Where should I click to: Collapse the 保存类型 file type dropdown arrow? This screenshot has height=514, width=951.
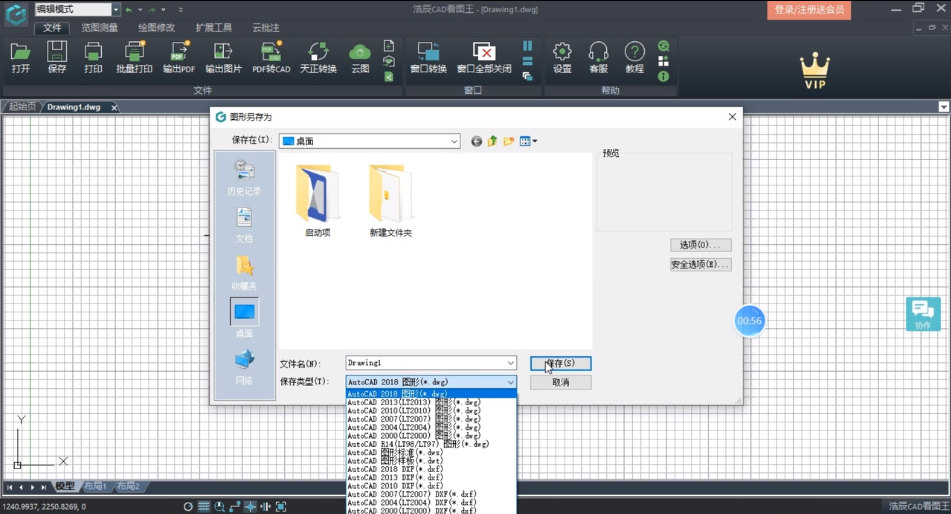(511, 382)
